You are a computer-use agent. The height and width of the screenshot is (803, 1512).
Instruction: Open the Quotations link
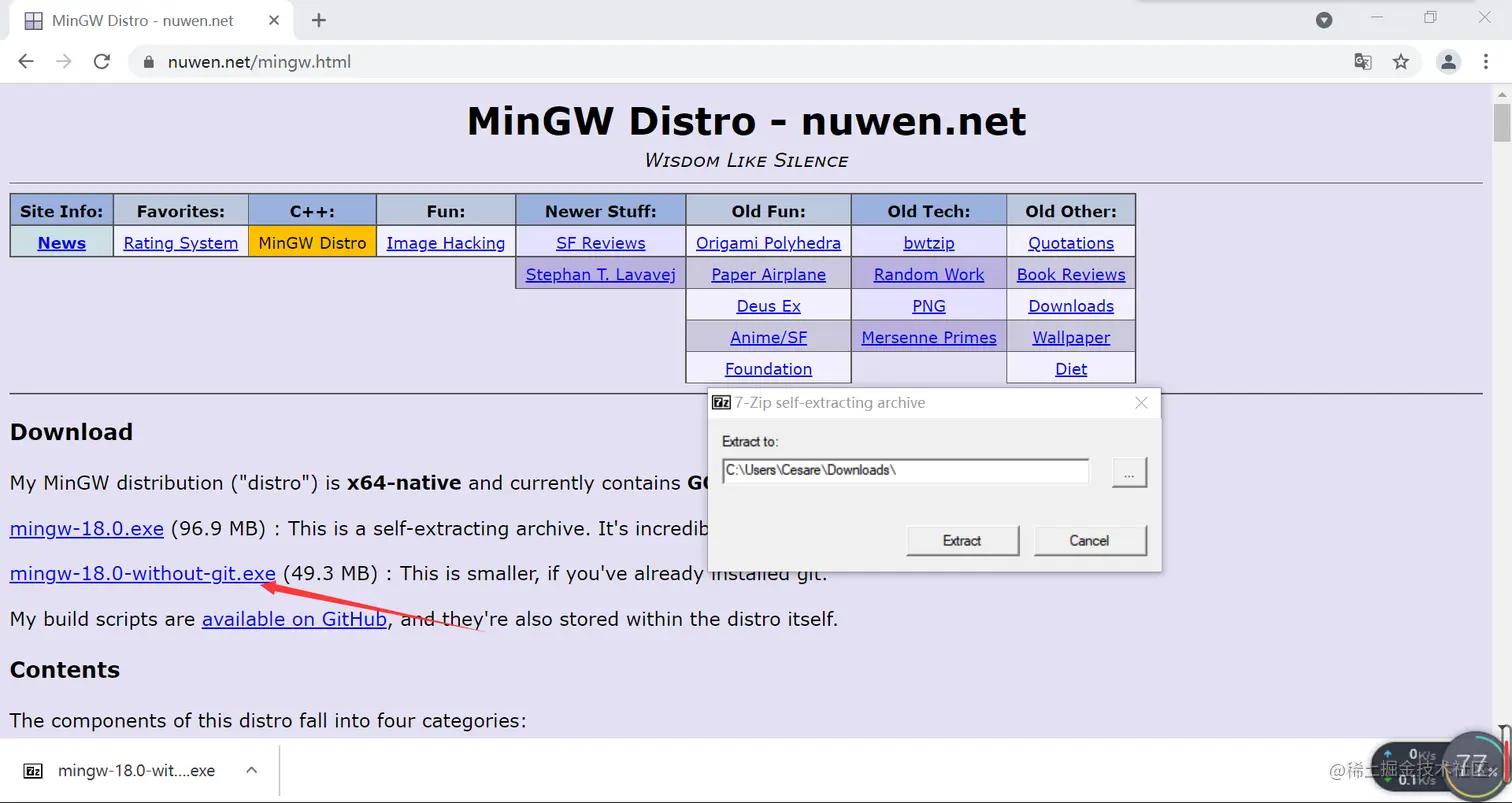[x=1071, y=243]
